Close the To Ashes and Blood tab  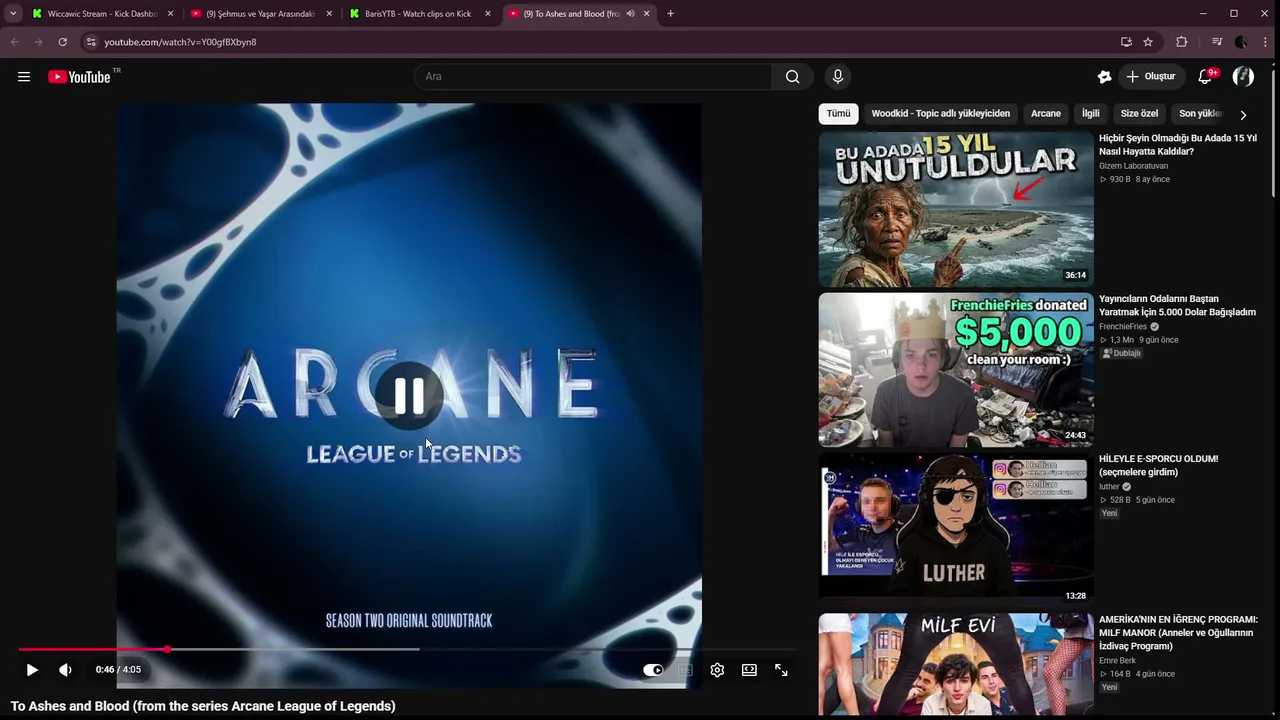pyautogui.click(x=647, y=14)
